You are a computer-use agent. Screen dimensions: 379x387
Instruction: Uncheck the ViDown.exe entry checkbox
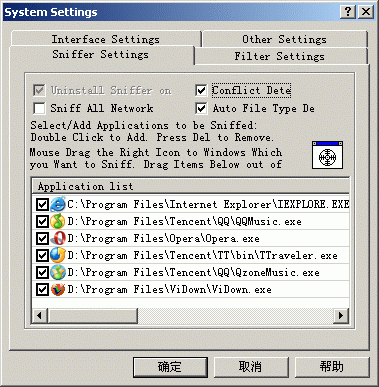pos(42,289)
